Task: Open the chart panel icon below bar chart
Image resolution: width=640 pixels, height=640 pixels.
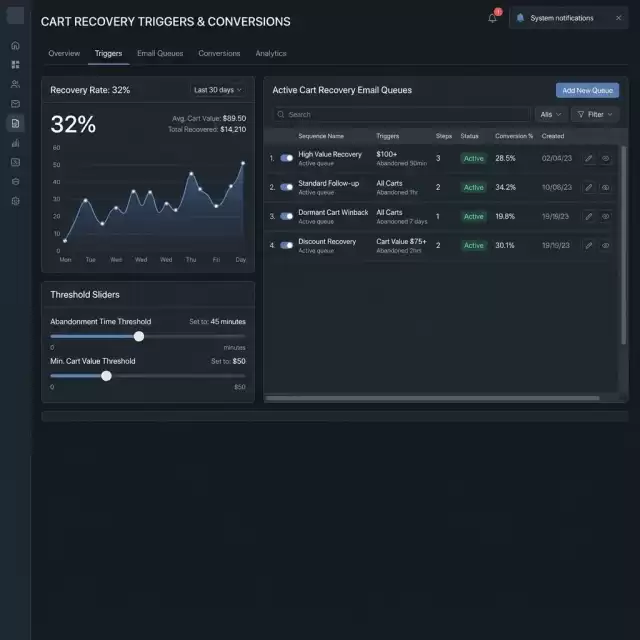Action: tap(16, 162)
